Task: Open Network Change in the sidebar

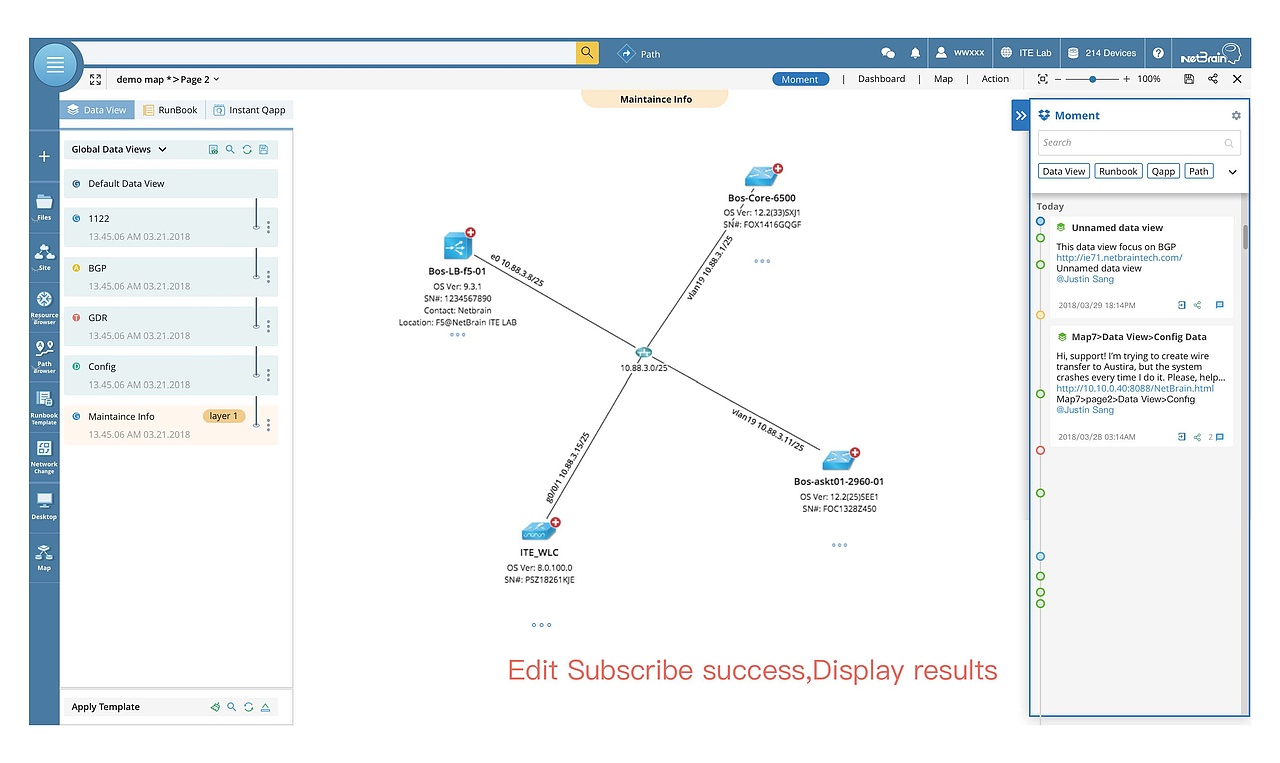Action: tap(44, 457)
